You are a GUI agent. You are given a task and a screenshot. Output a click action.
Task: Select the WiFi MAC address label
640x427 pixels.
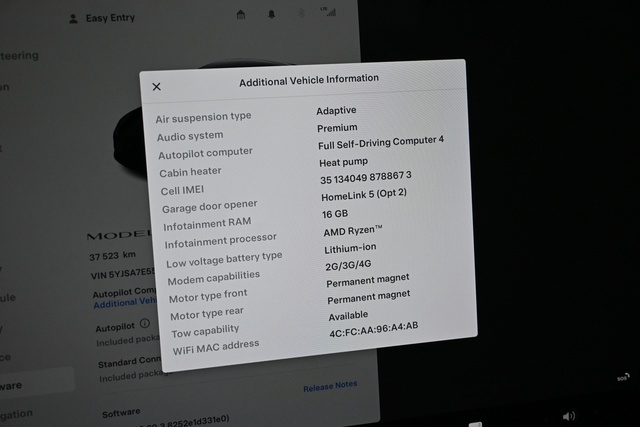[216, 348]
